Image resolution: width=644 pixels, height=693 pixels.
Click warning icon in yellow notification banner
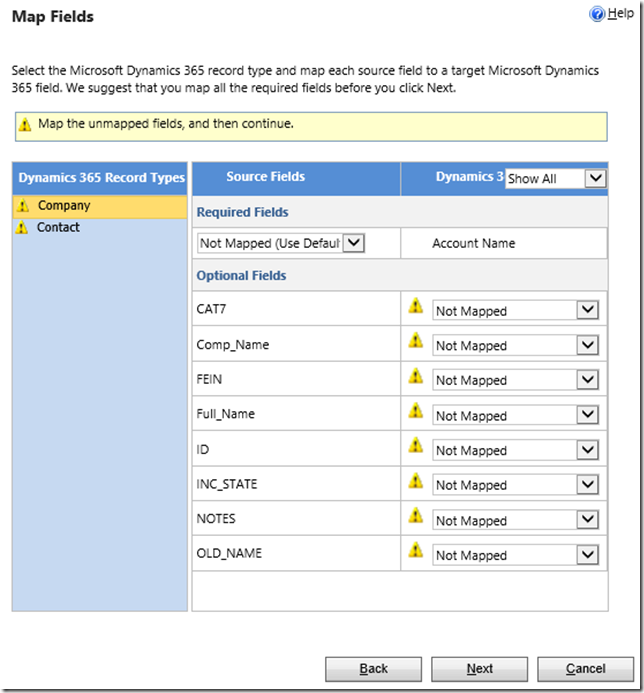pyautogui.click(x=25, y=125)
